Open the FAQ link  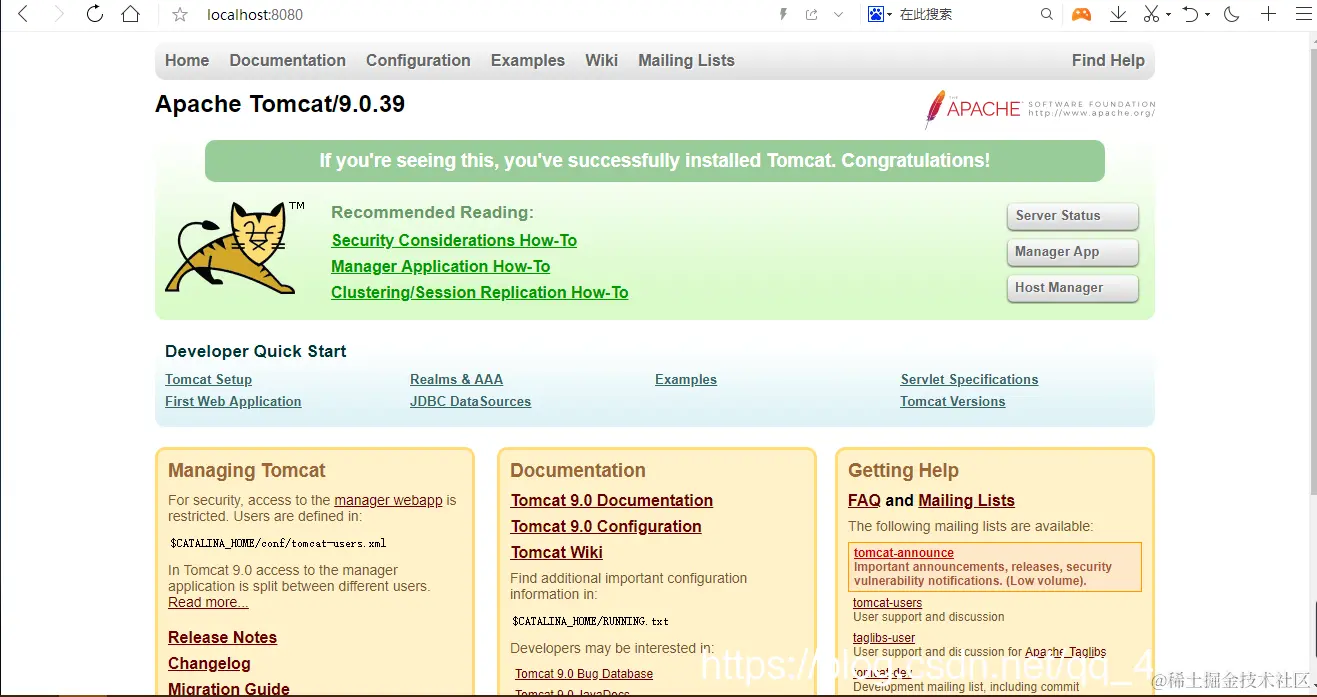(x=864, y=500)
